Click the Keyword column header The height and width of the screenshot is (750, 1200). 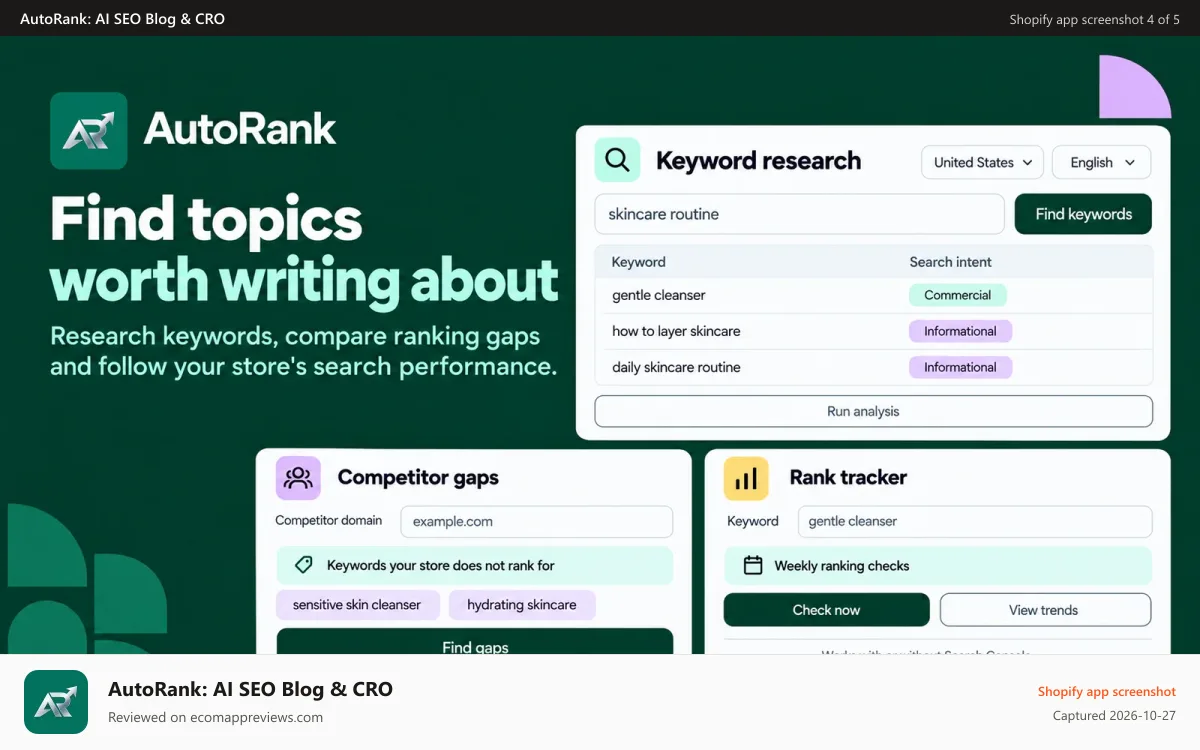point(638,262)
